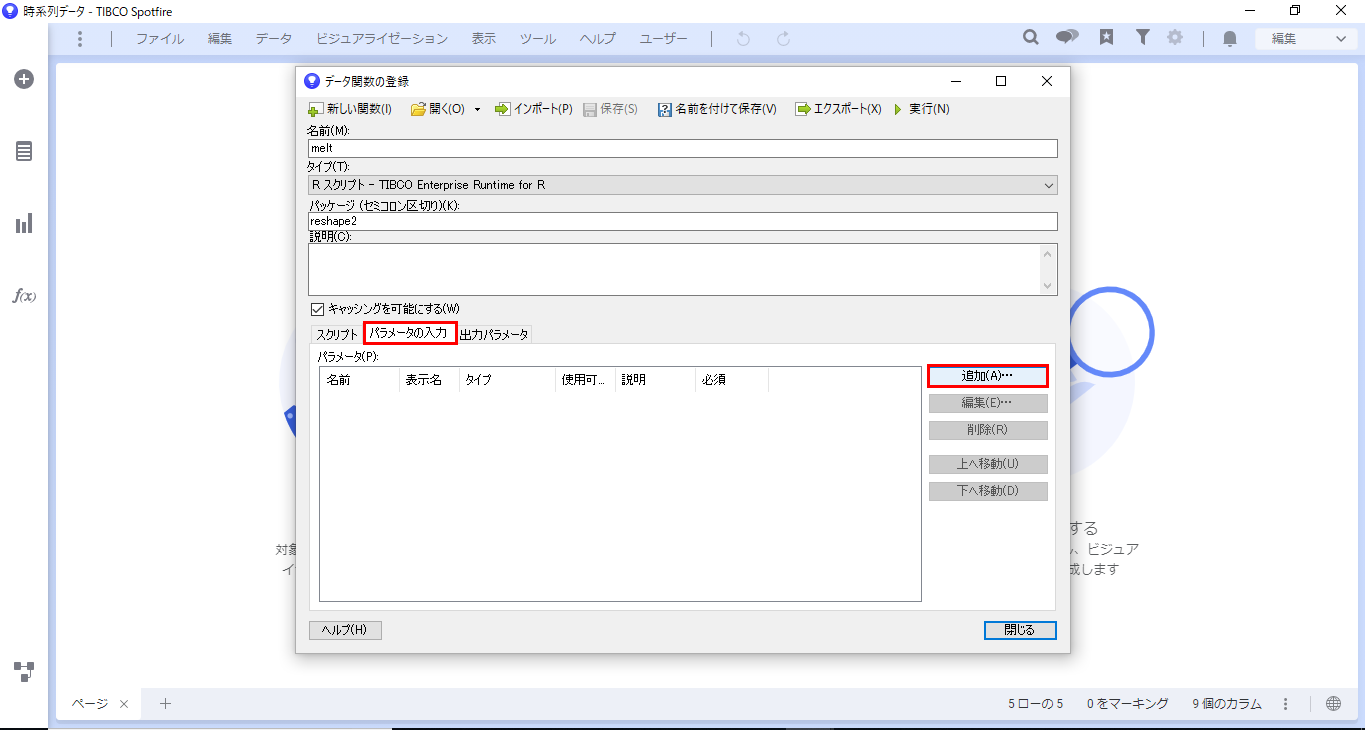Click the redo arrow icon

(x=784, y=39)
